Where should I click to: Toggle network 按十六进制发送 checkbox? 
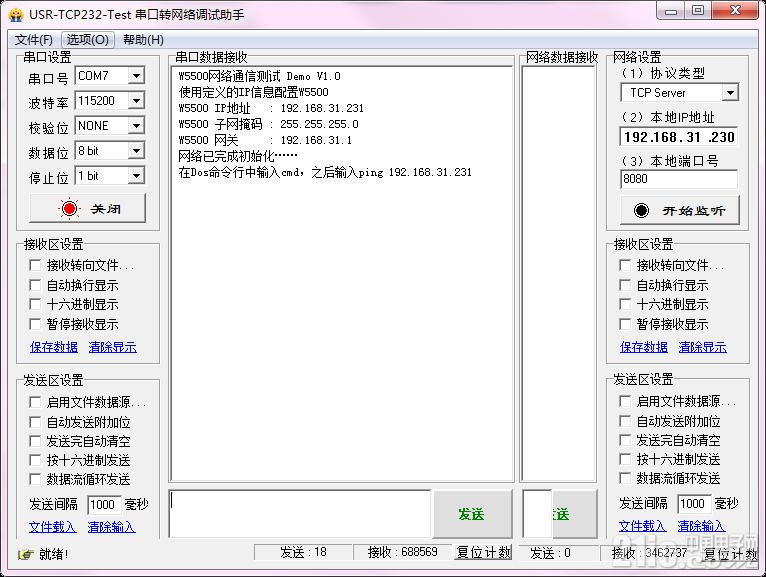click(625, 459)
